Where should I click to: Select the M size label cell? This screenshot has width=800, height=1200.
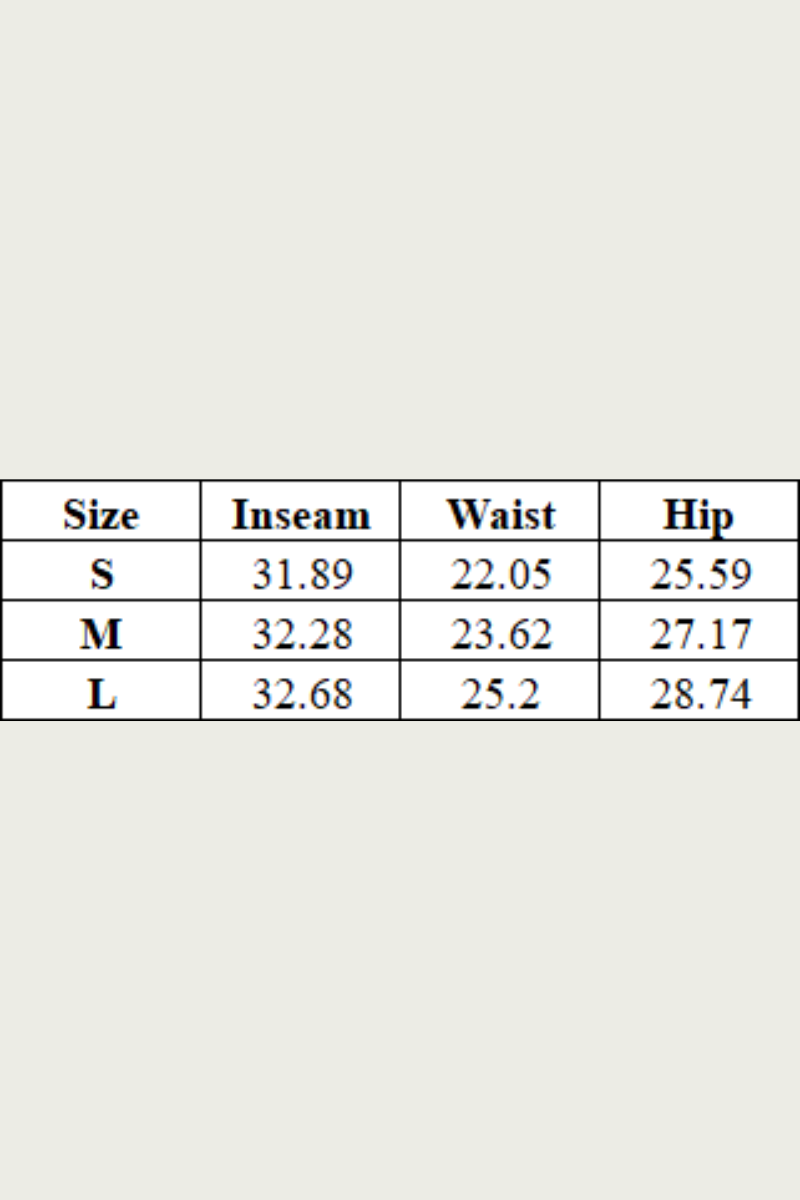tap(101, 634)
